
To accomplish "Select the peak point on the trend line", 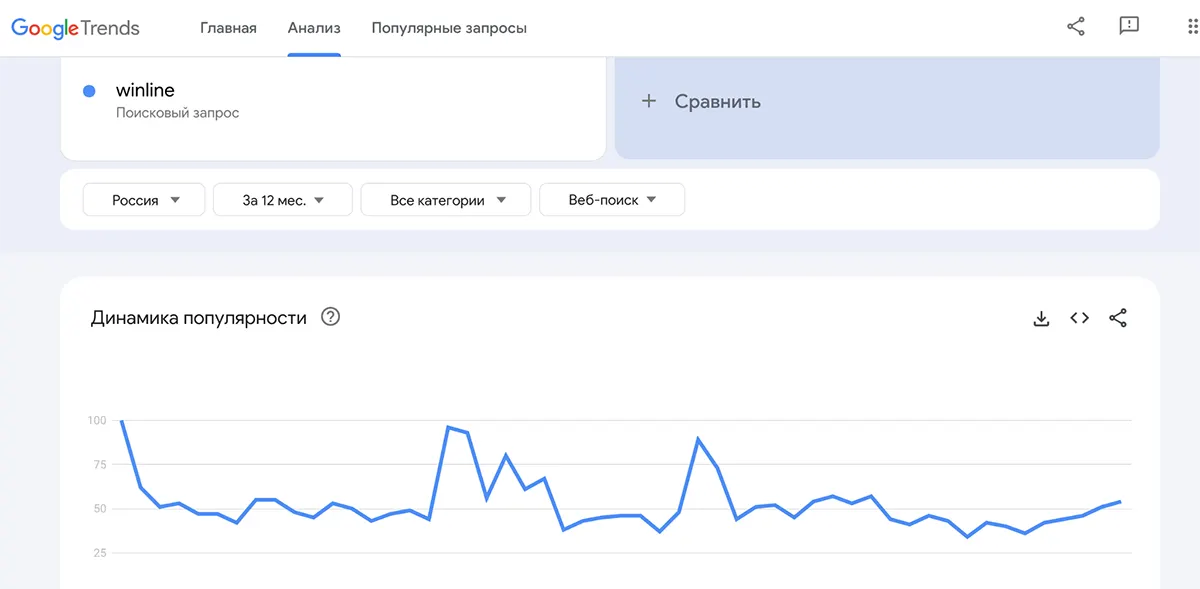I will (x=122, y=421).
